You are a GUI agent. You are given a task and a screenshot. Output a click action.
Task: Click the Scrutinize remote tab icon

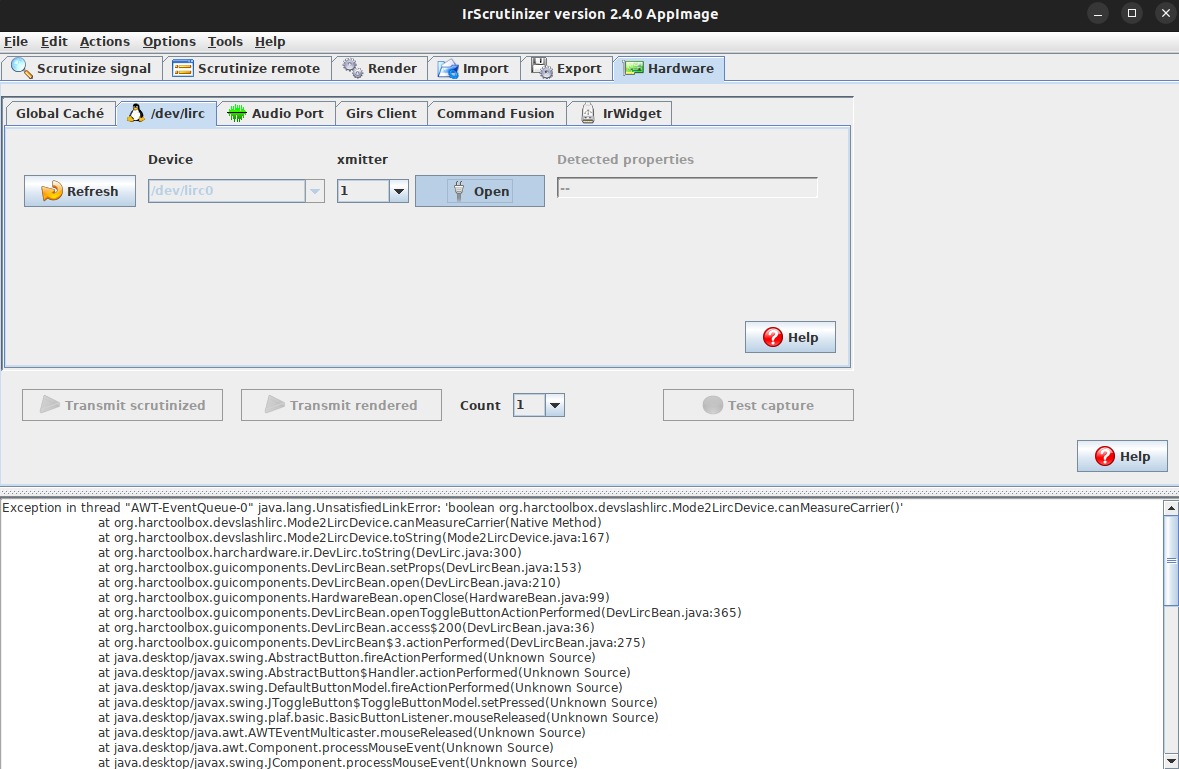click(183, 68)
